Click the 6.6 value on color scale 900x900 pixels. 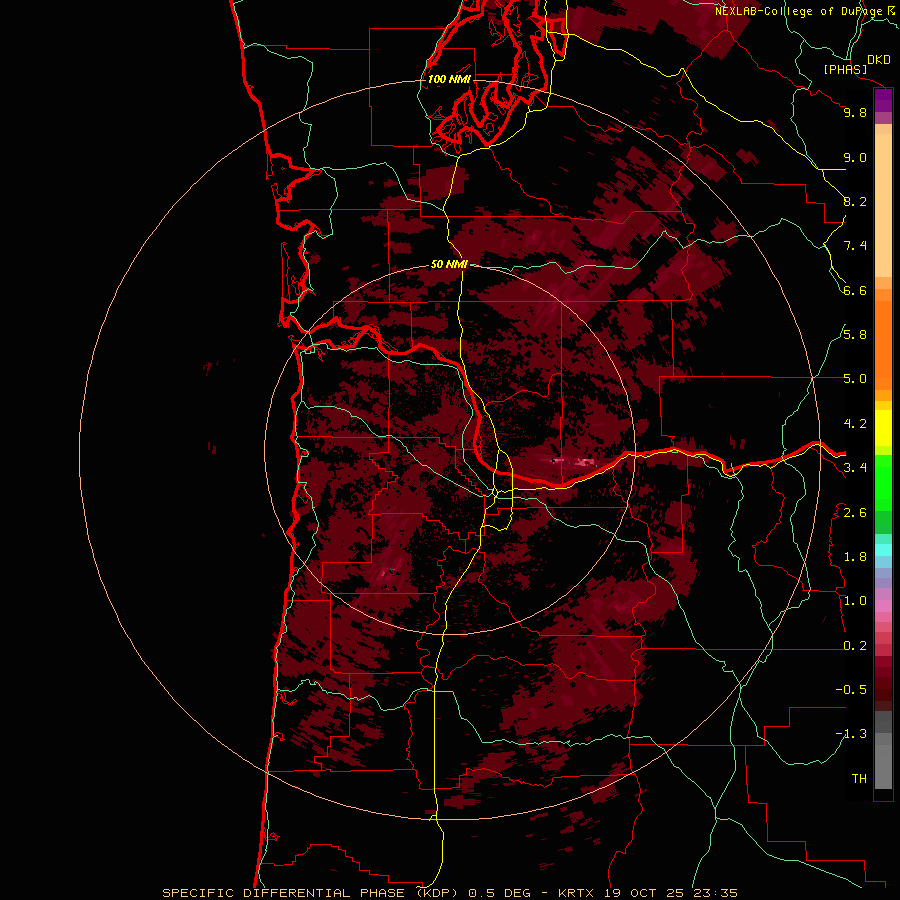855,290
